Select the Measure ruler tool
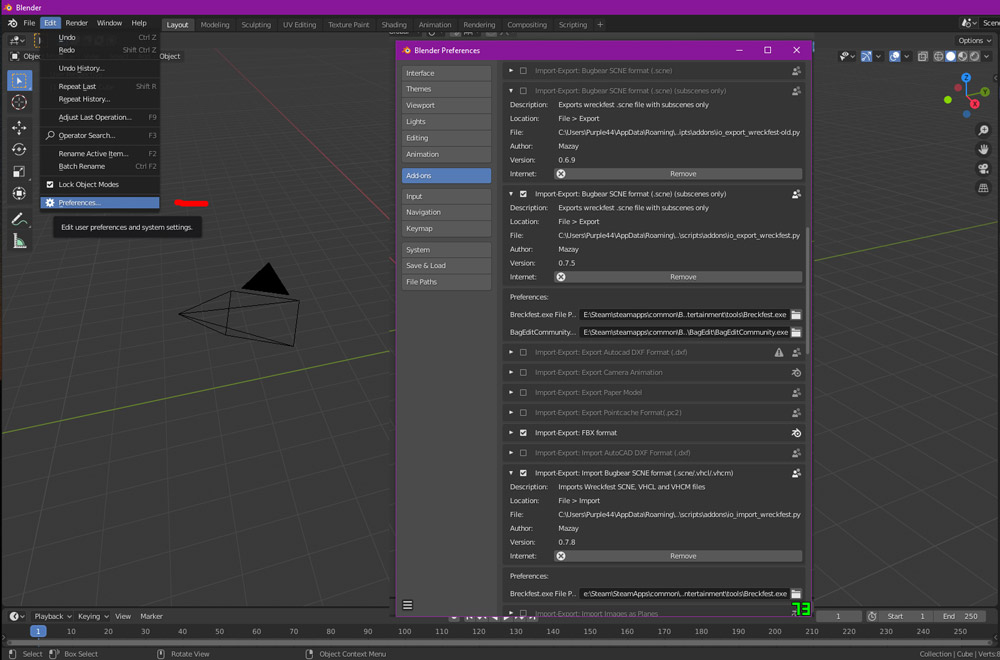 [x=19, y=241]
